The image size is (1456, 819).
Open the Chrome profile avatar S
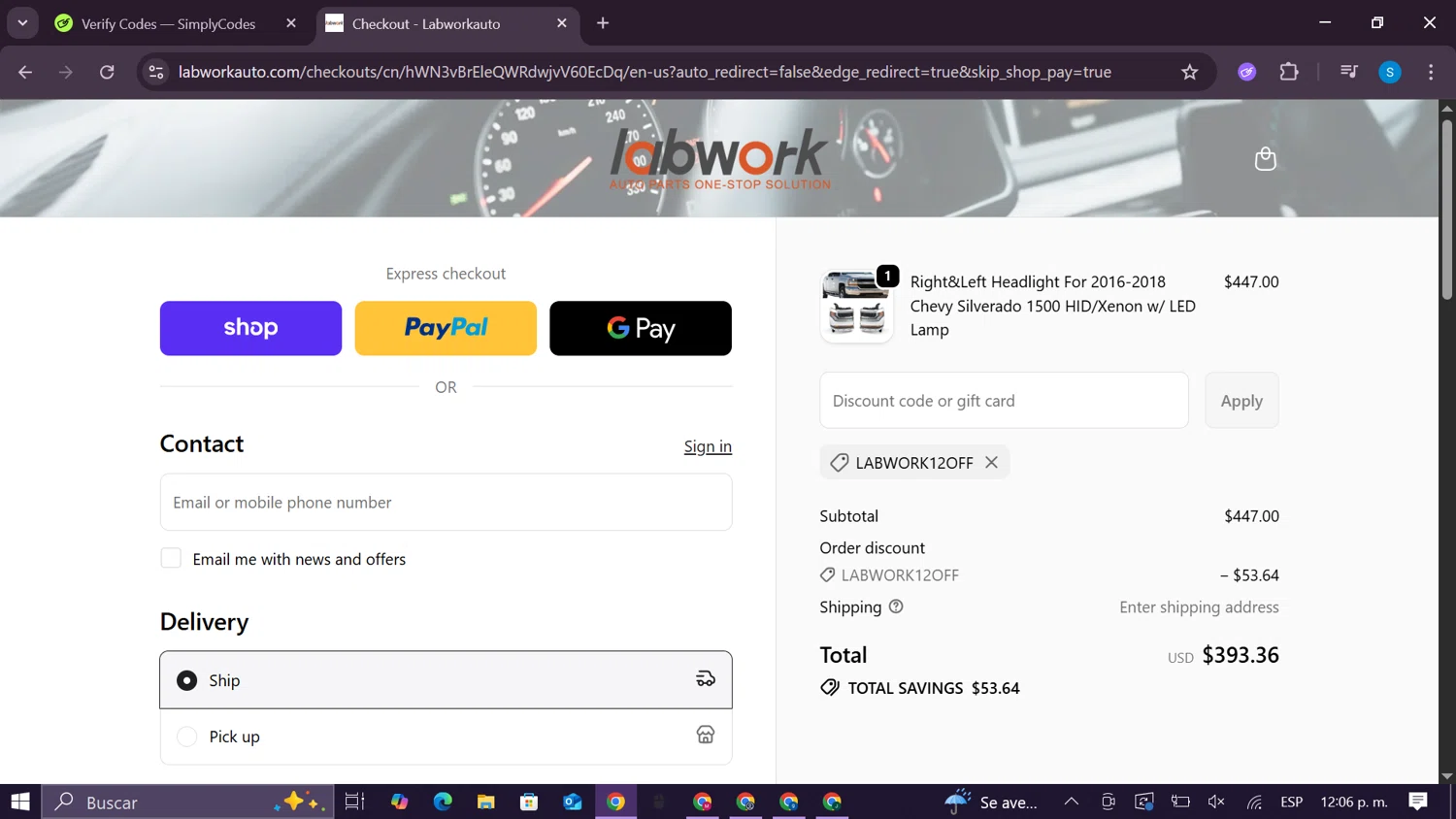tap(1390, 72)
